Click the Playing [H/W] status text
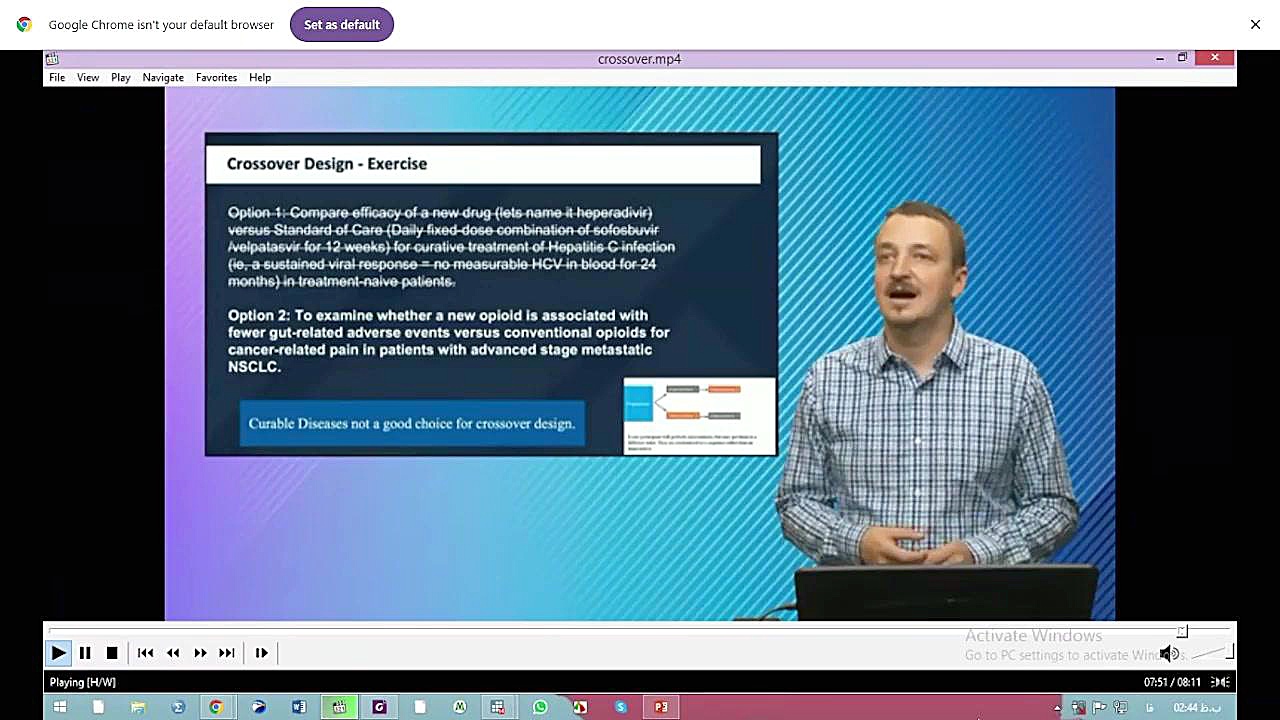 click(x=83, y=682)
